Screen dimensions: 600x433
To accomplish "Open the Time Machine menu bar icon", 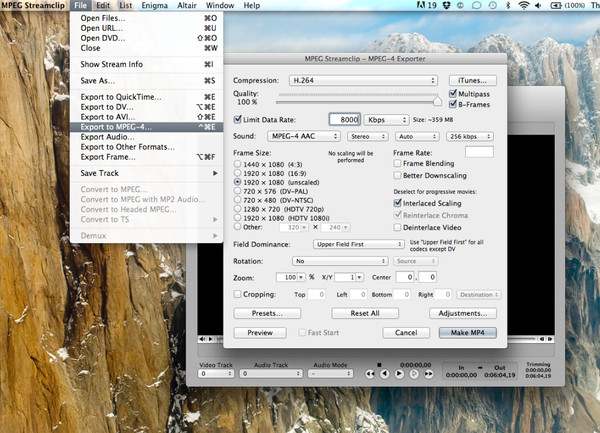I will (x=492, y=5).
